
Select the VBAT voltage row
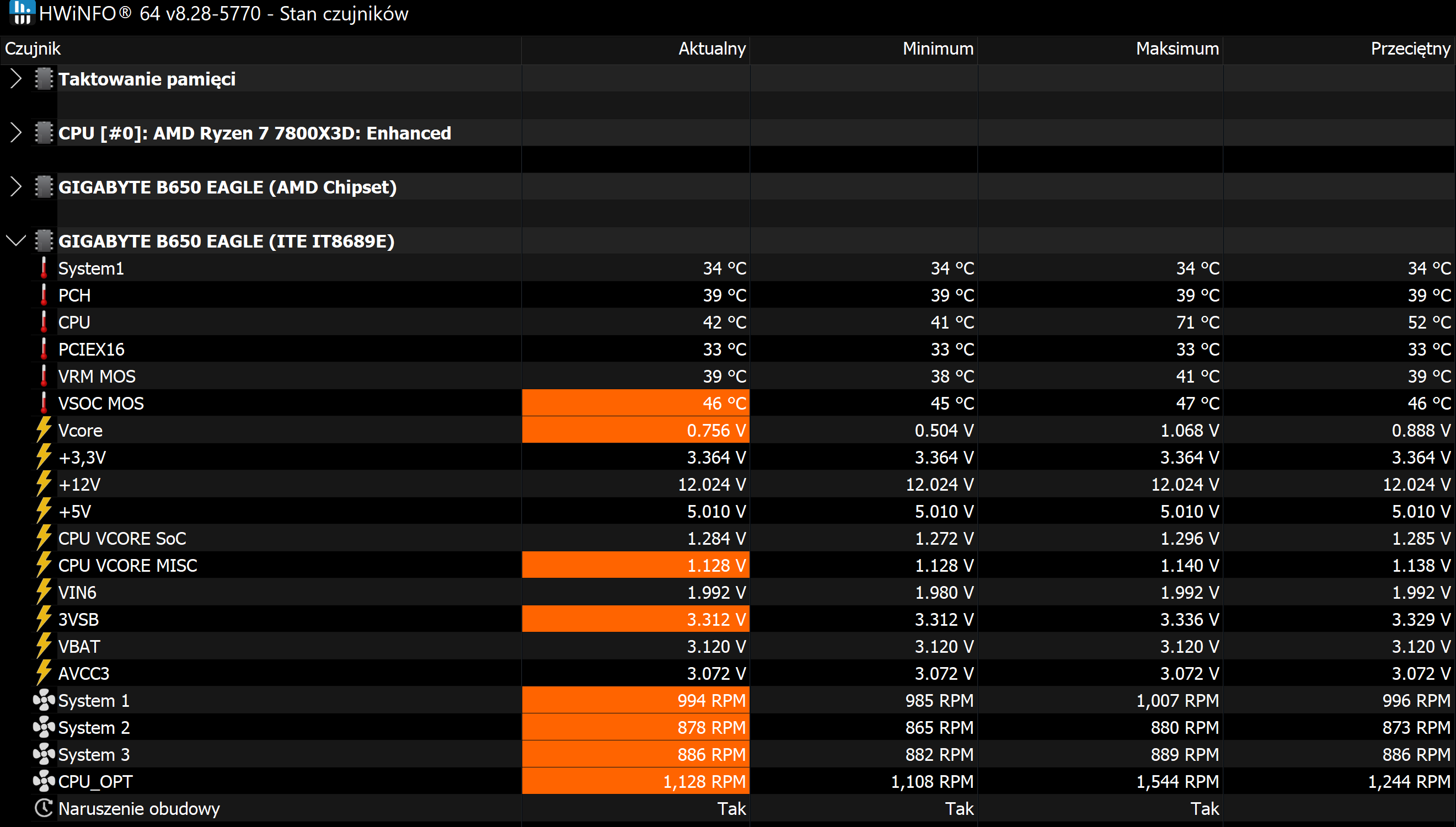727,646
